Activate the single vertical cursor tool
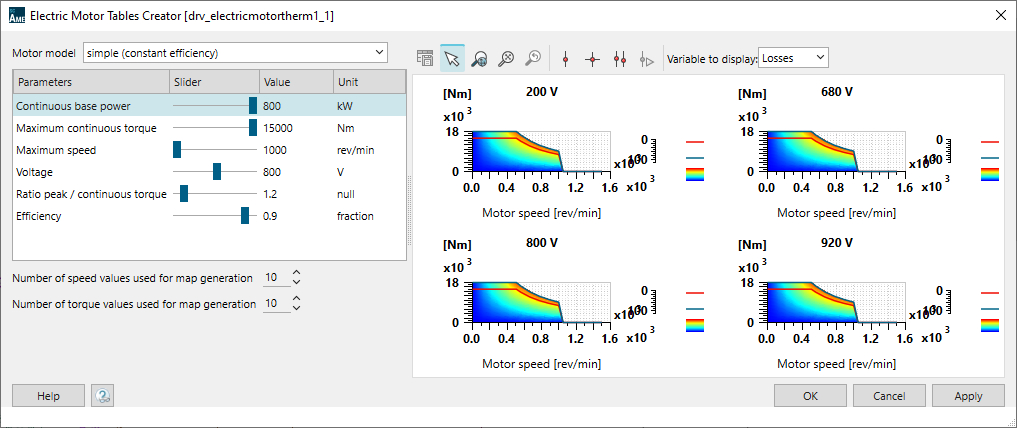The width and height of the screenshot is (1017, 428). coord(565,59)
